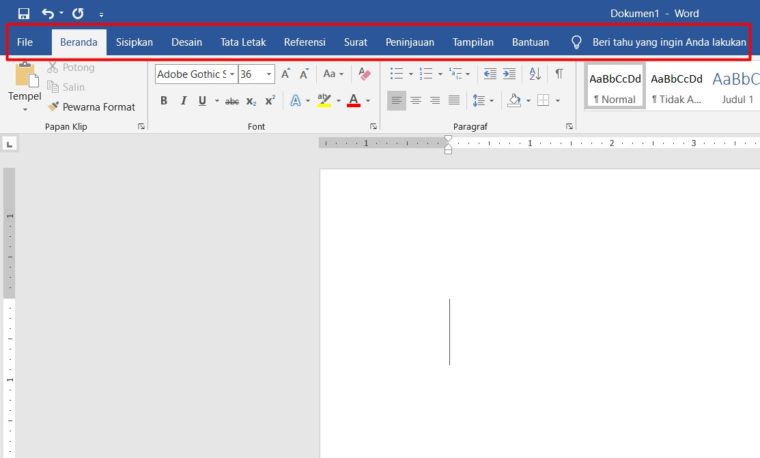Click the Redo/Repeat icon
The height and width of the screenshot is (458, 760).
[x=78, y=14]
